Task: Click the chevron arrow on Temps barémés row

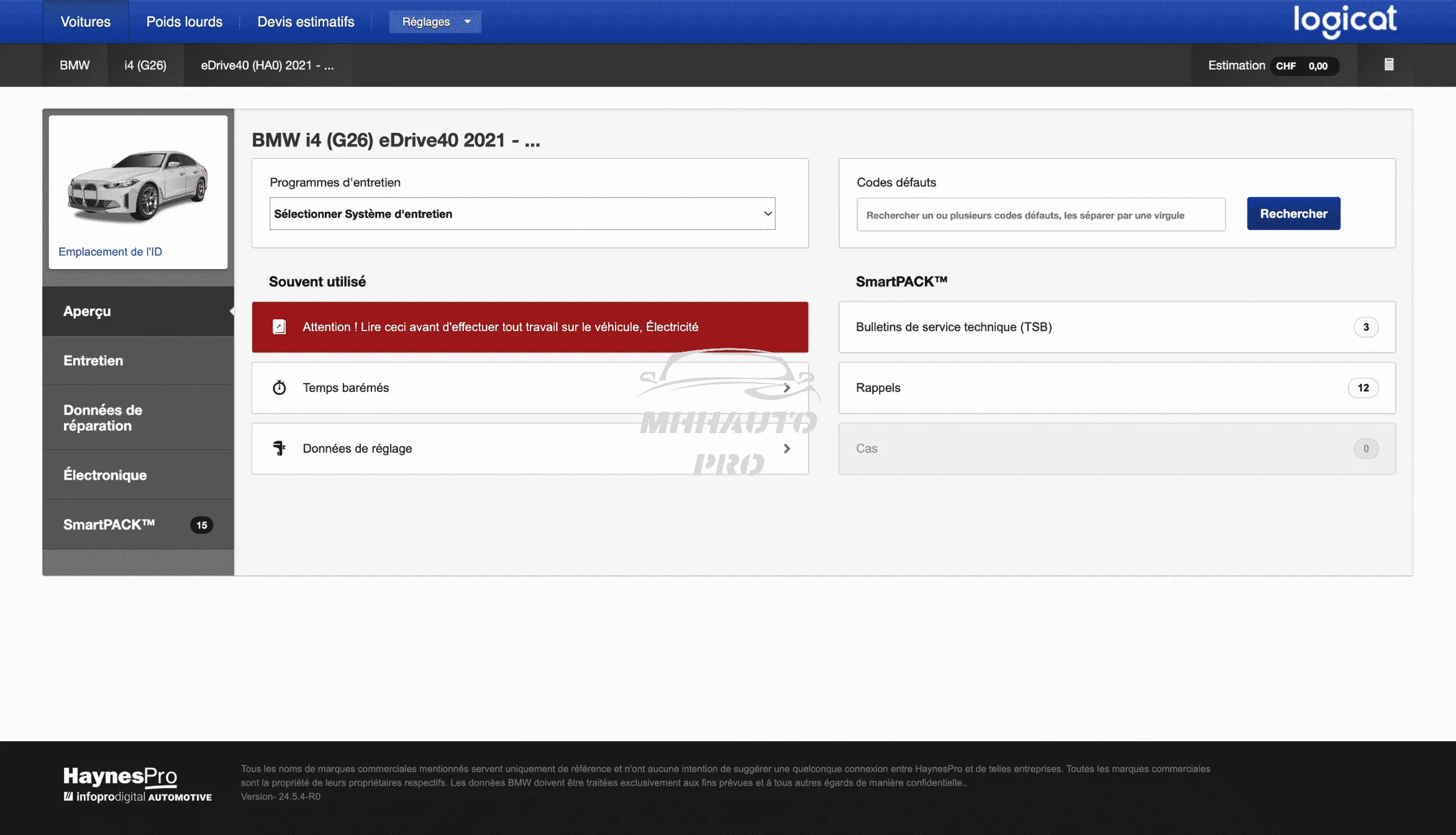Action: 786,388
